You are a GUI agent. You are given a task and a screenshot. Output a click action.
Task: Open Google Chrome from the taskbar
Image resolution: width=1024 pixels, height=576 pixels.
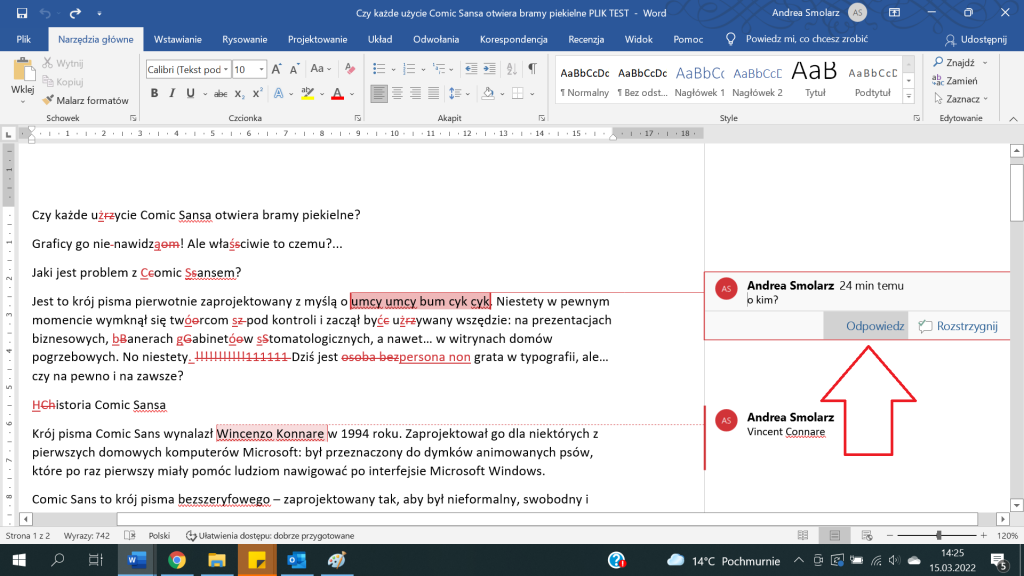point(177,559)
